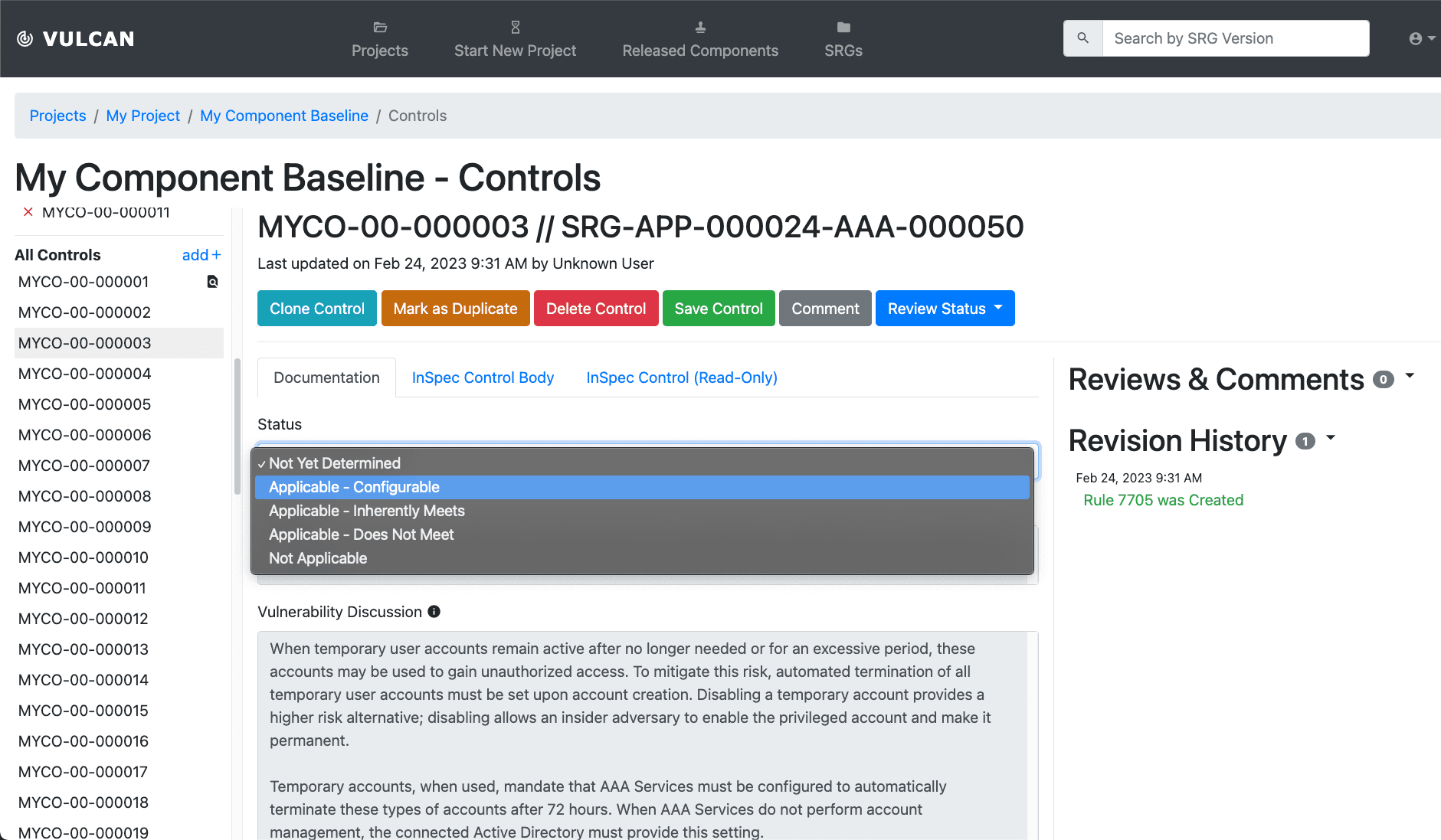The image size is (1441, 840).
Task: Click the Save Control button
Action: pyautogui.click(x=718, y=308)
